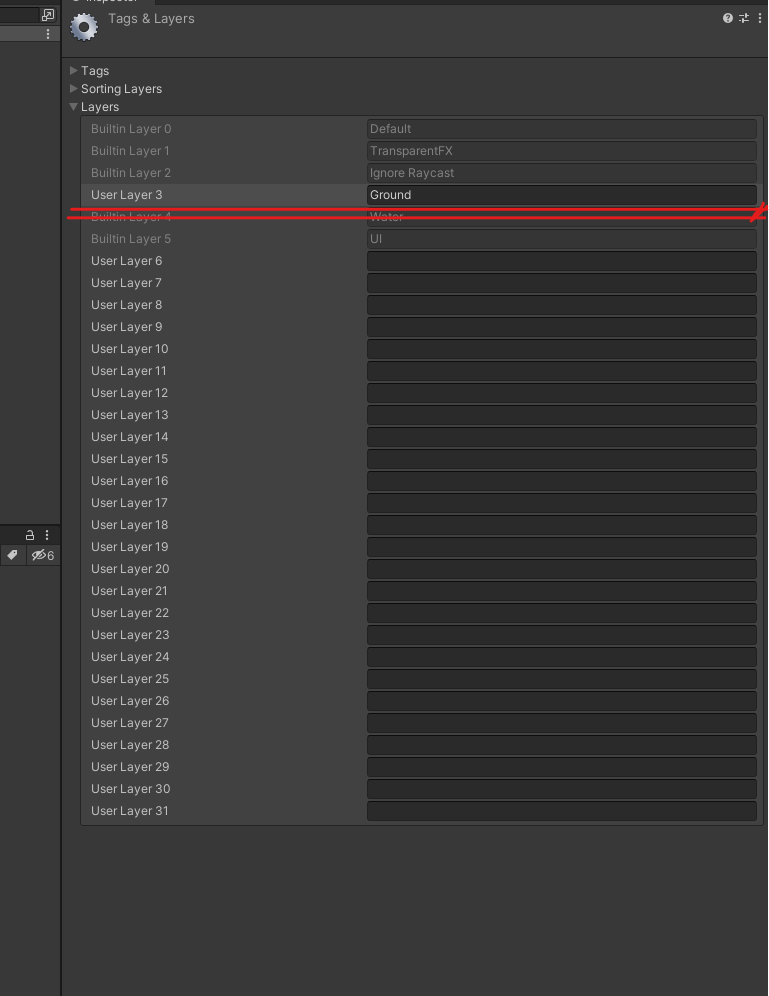This screenshot has width=769, height=996.
Task: Toggle hidden packages visibility eye icon
Action: (43, 555)
